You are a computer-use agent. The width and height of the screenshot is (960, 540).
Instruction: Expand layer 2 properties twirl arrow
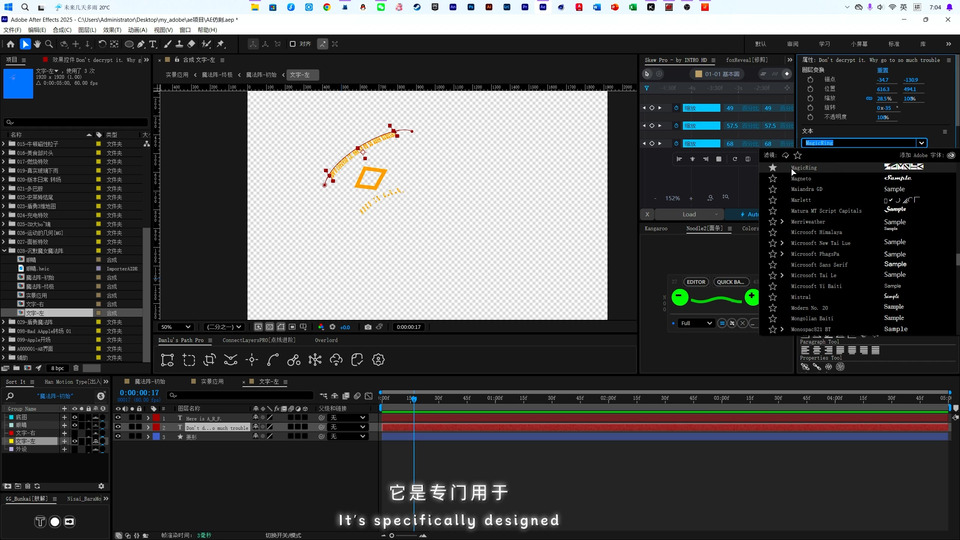148,427
